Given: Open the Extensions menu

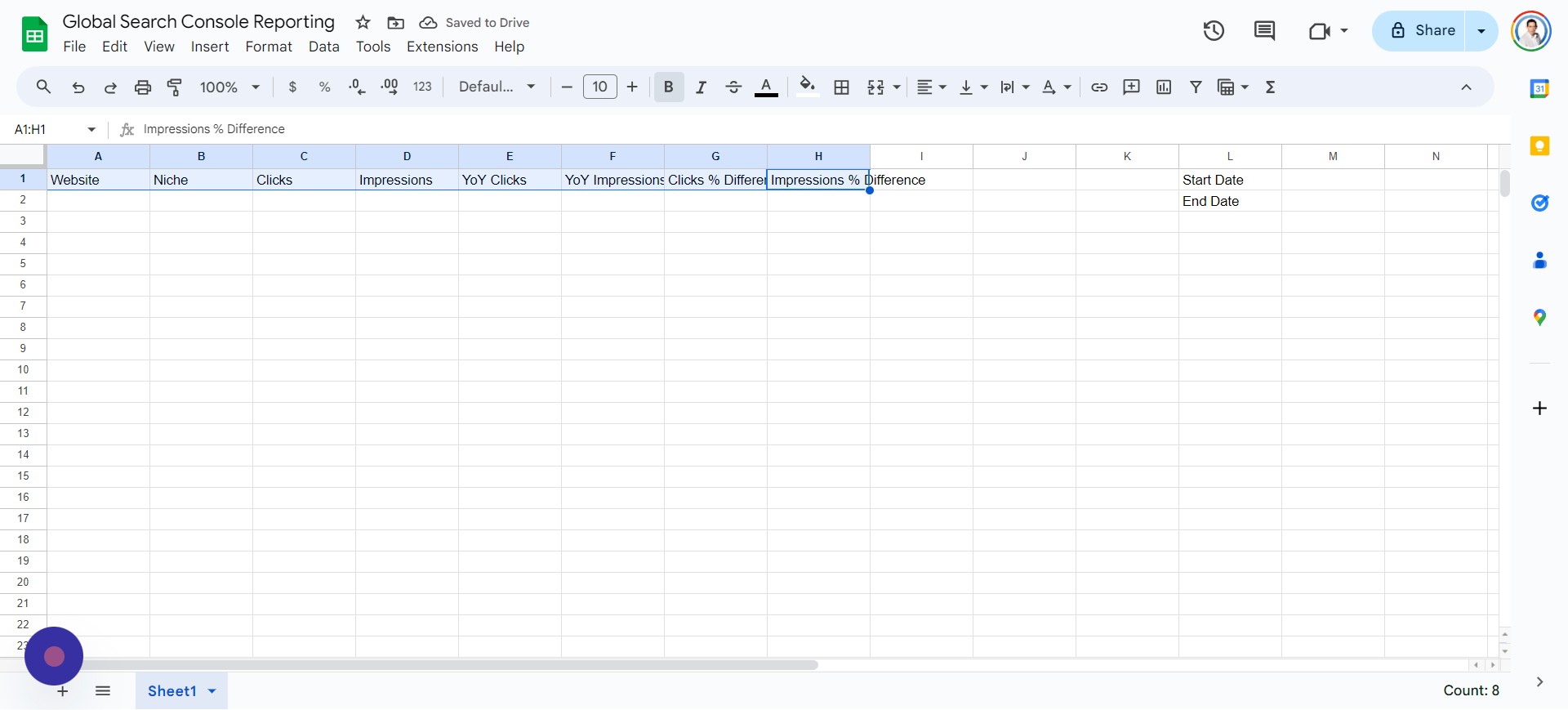Looking at the screenshot, I should click(x=443, y=47).
